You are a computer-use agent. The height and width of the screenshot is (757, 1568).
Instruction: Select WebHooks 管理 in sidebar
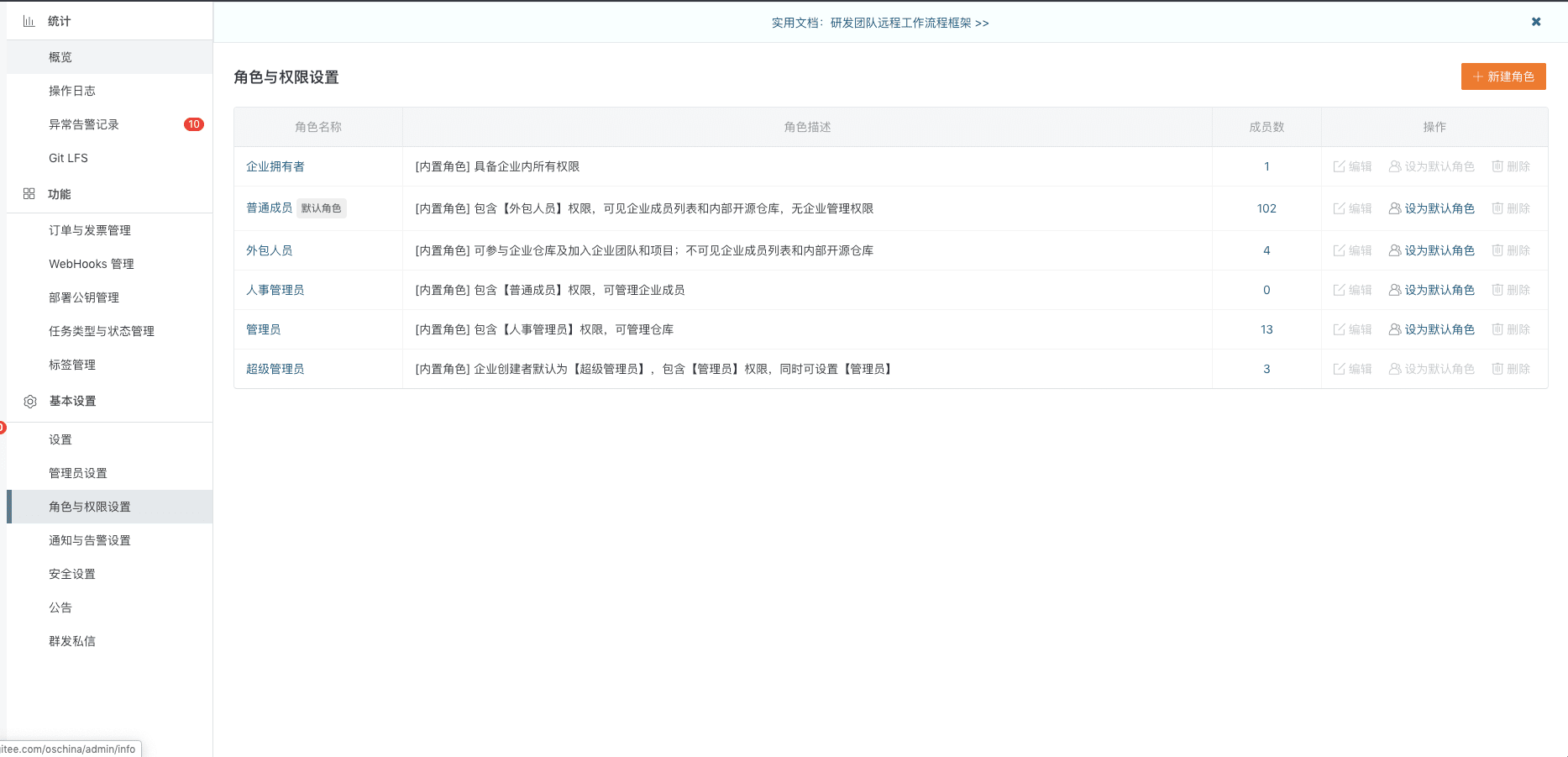[92, 264]
